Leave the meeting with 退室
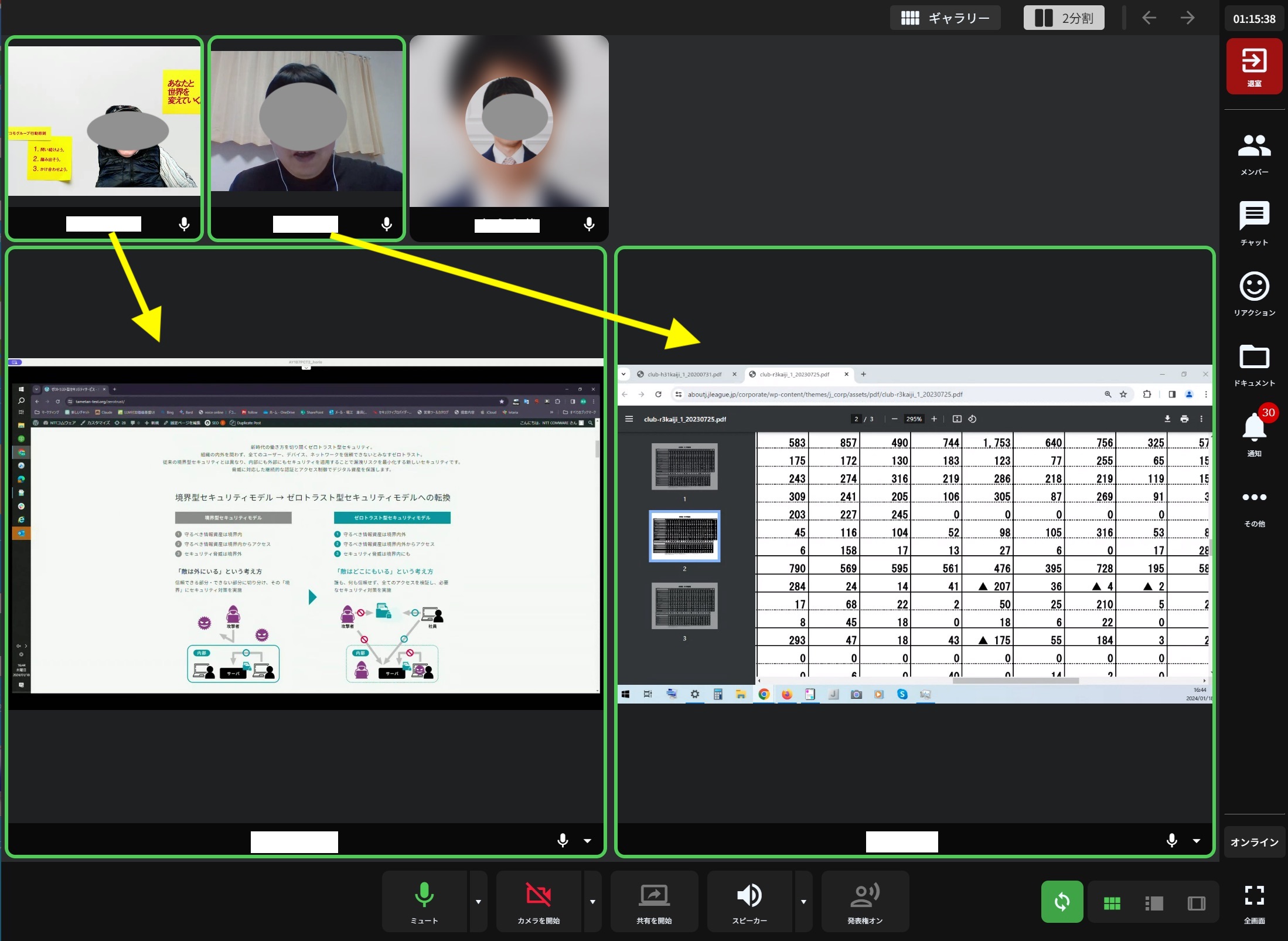 point(1254,66)
